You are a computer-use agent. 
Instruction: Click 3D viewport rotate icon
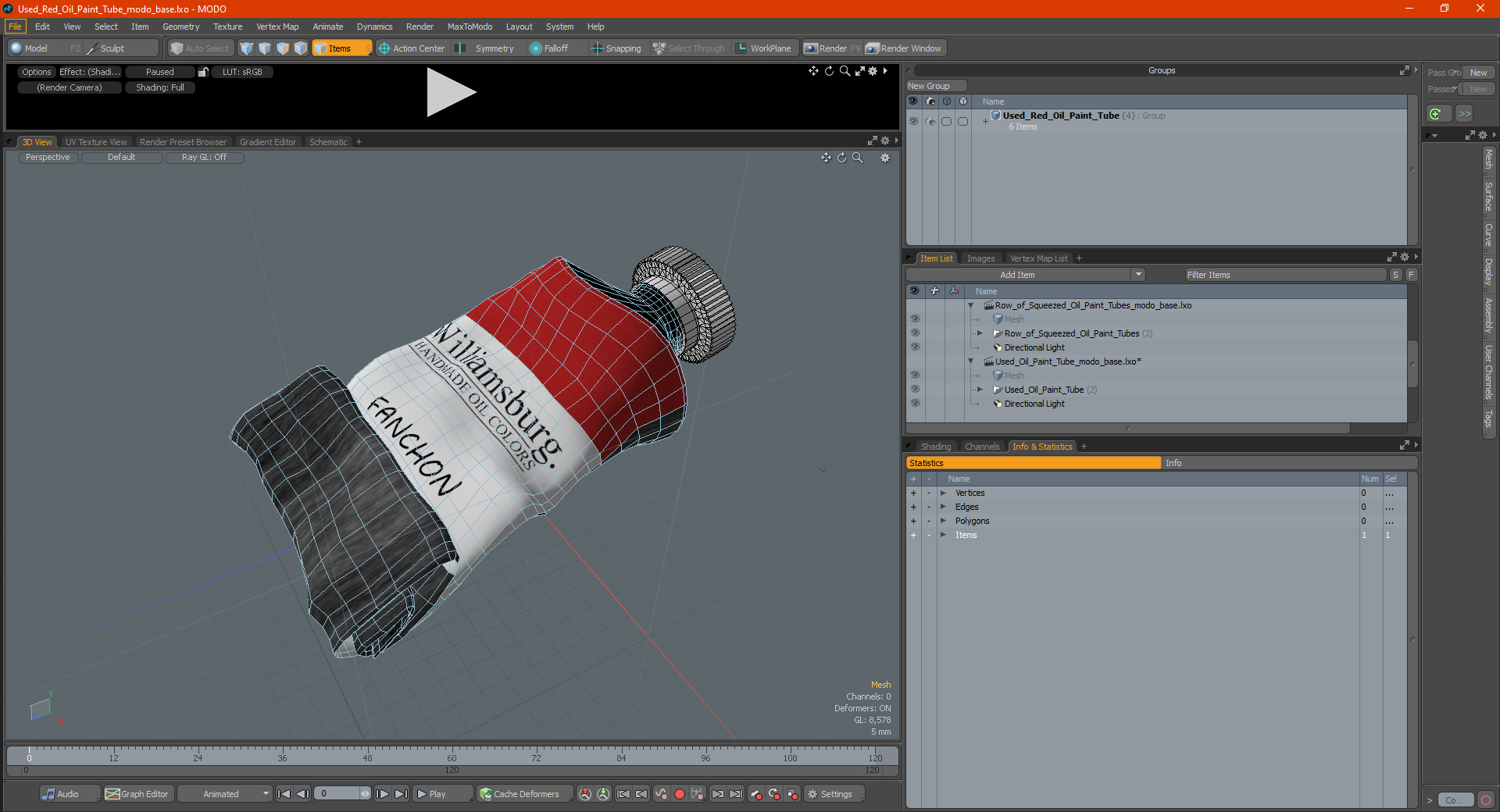click(841, 158)
